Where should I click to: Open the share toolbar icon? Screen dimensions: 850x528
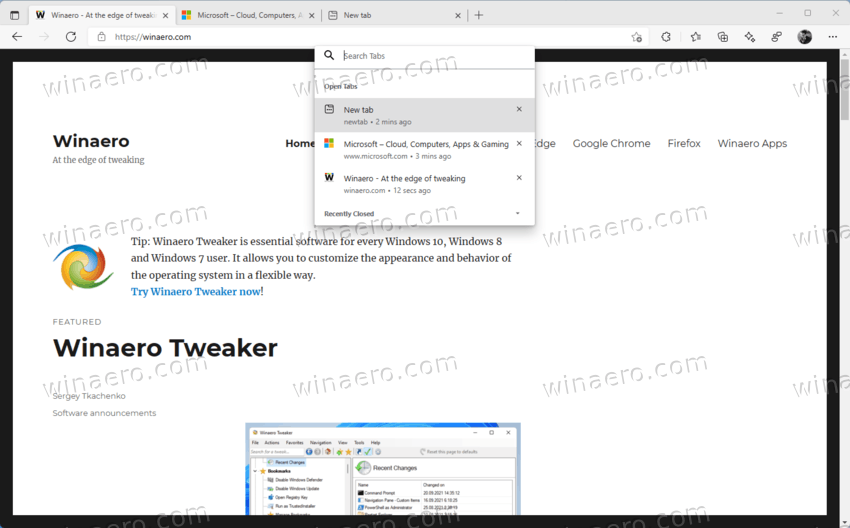pyautogui.click(x=777, y=37)
